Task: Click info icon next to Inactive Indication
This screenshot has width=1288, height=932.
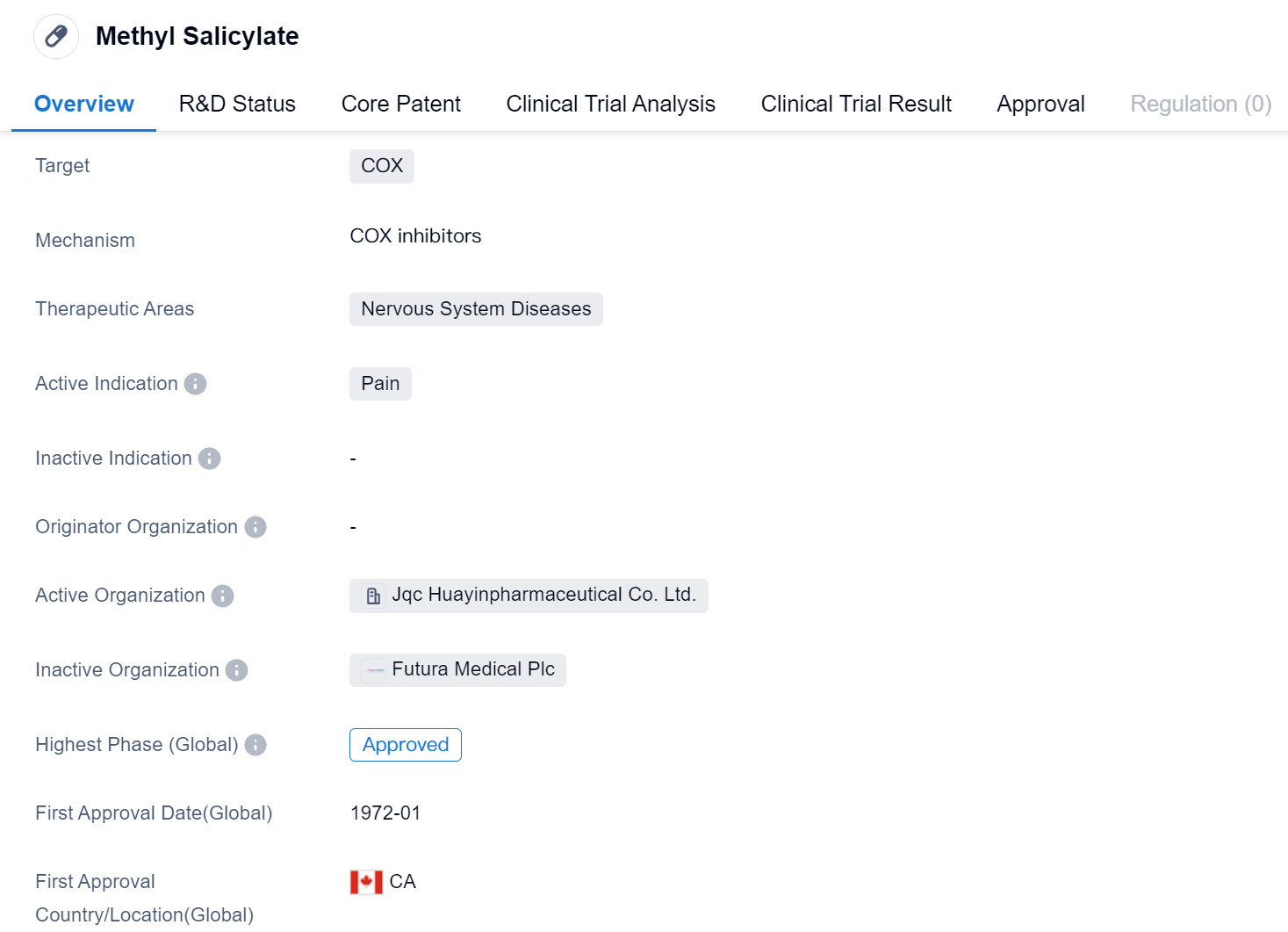Action: (209, 459)
